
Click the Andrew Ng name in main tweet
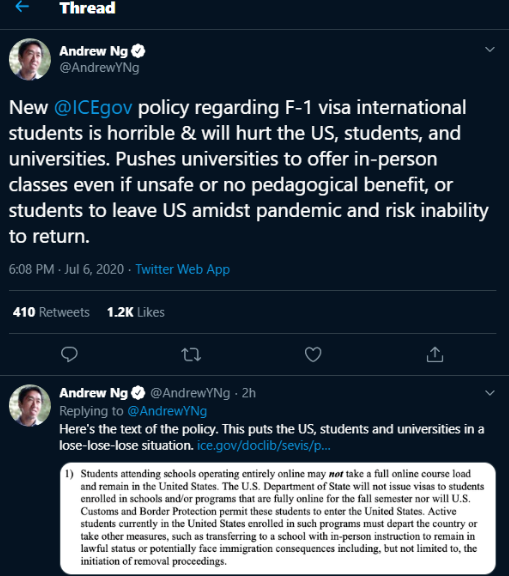click(x=93, y=51)
